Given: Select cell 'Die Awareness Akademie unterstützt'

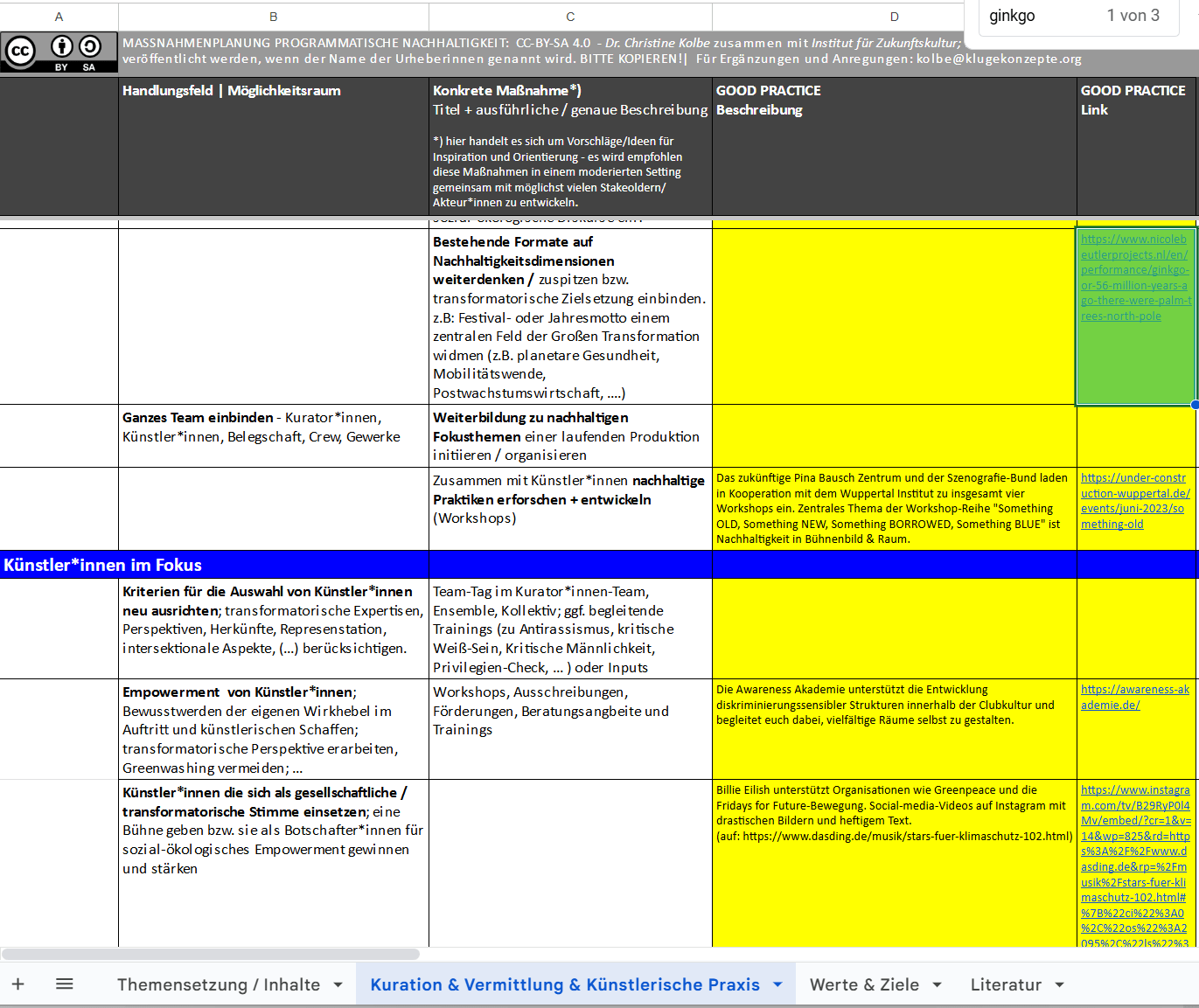Looking at the screenshot, I should pyautogui.click(x=895, y=729).
